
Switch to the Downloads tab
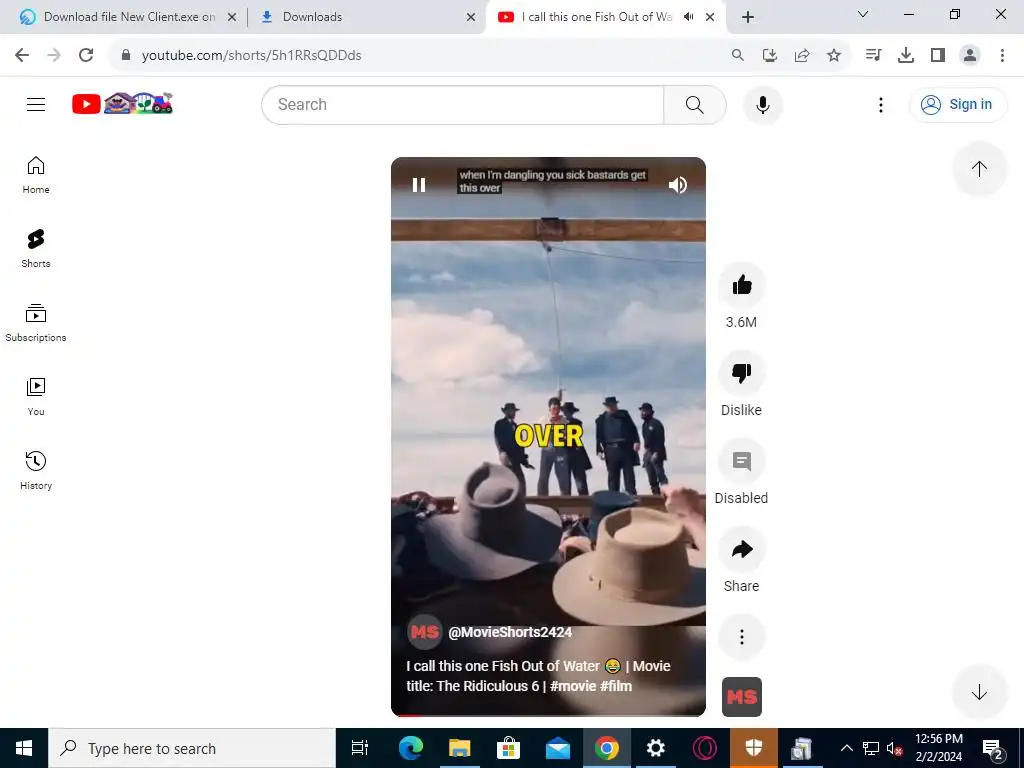coord(366,17)
